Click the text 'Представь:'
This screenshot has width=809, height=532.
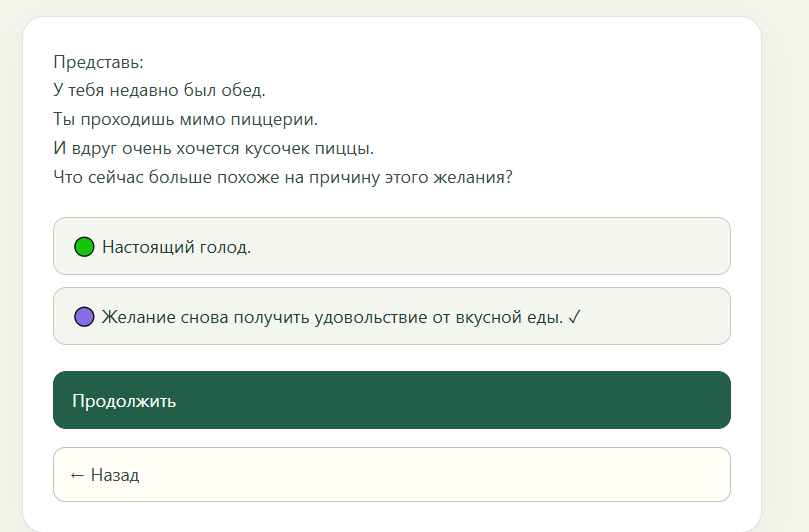98,62
